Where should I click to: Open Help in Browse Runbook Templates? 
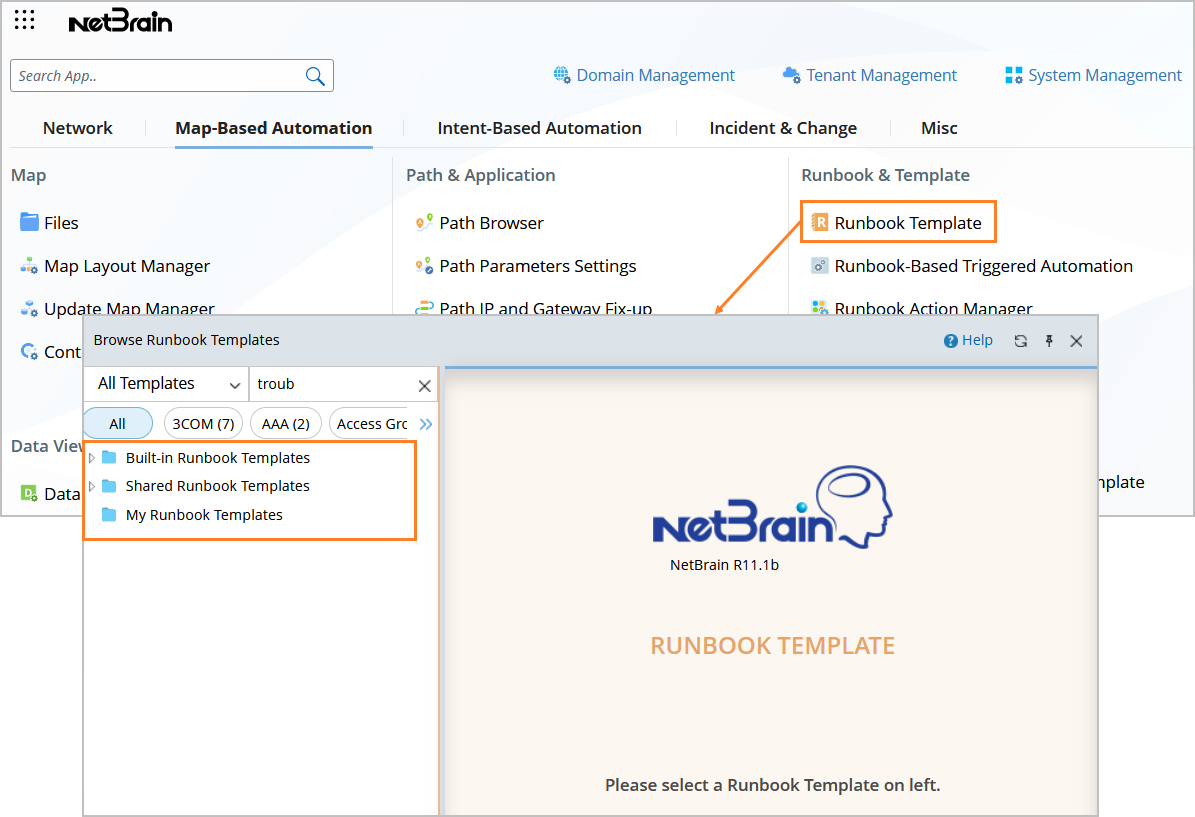coord(968,340)
